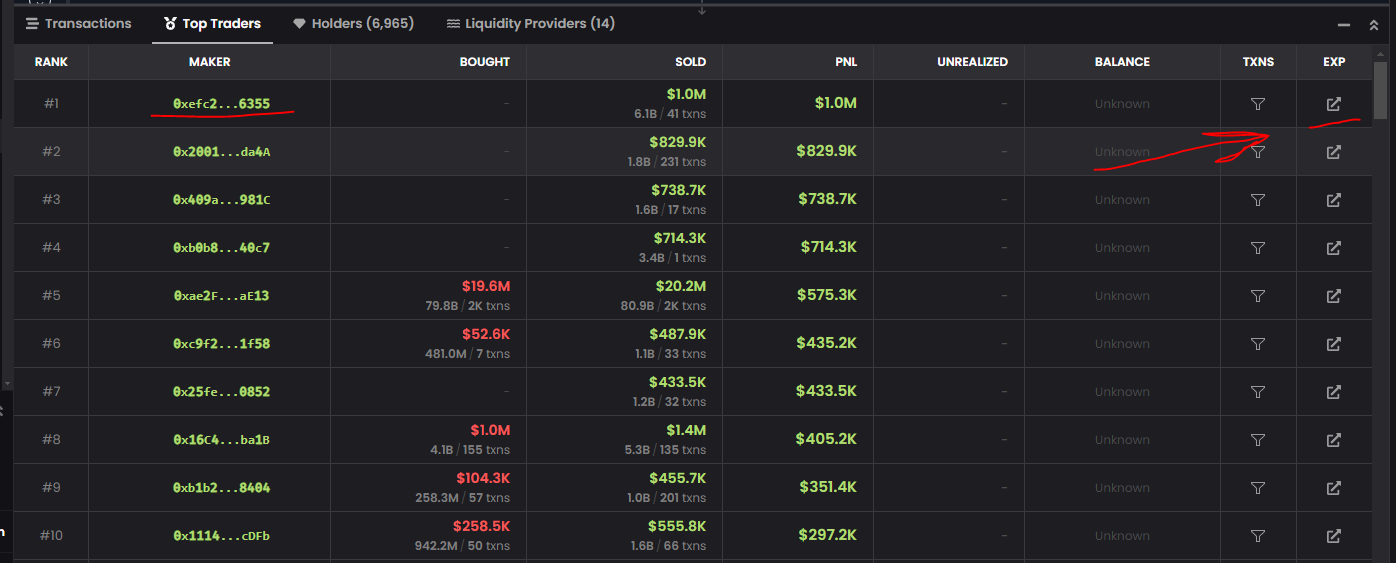The image size is (1396, 563).
Task: Click maker address 0x25fe...0852
Action: [x=221, y=392]
